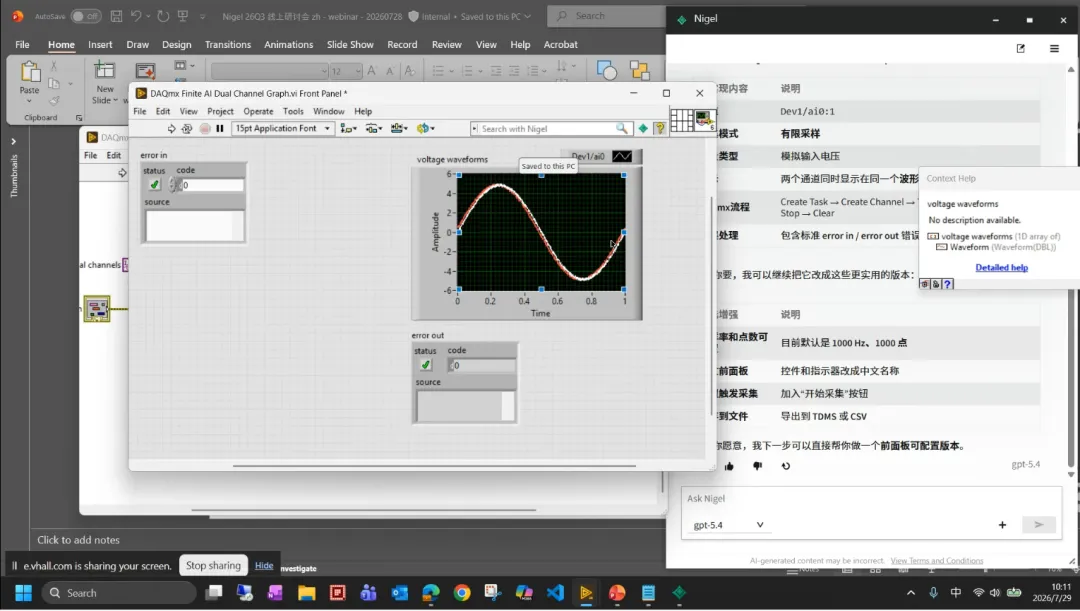Screen dimensions: 1080x611
Task: Click the Paste clipboard icon in PowerPoint
Action: (x=30, y=71)
